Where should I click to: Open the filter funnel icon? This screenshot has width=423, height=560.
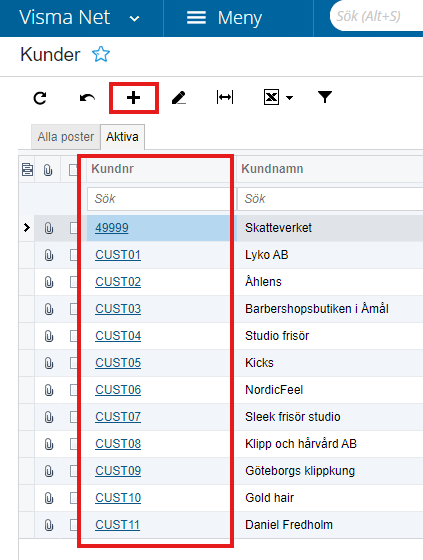click(325, 97)
